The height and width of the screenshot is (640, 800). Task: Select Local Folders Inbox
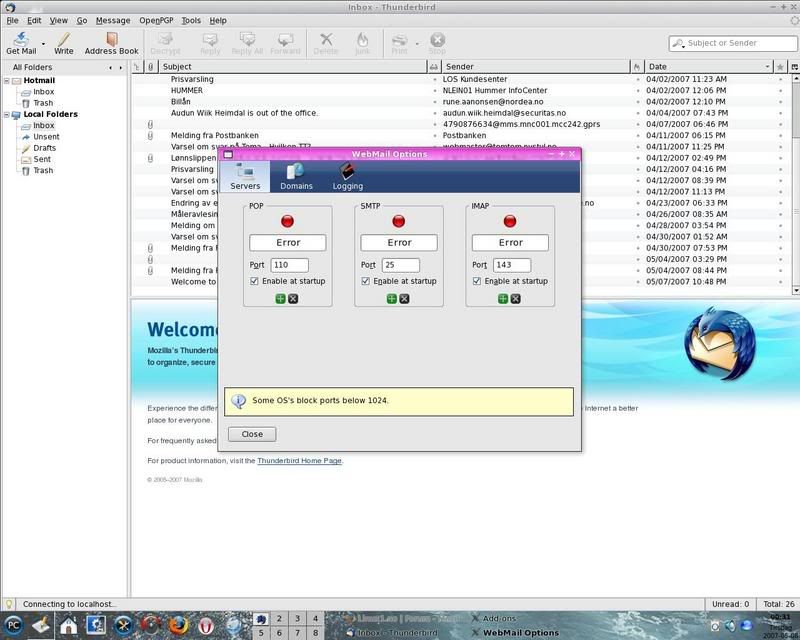click(43, 126)
